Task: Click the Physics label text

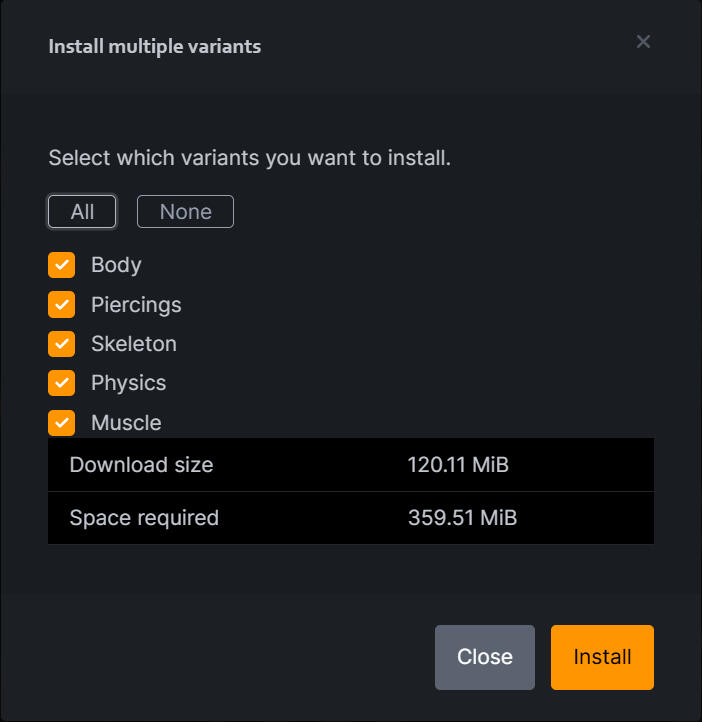Action: 128,383
